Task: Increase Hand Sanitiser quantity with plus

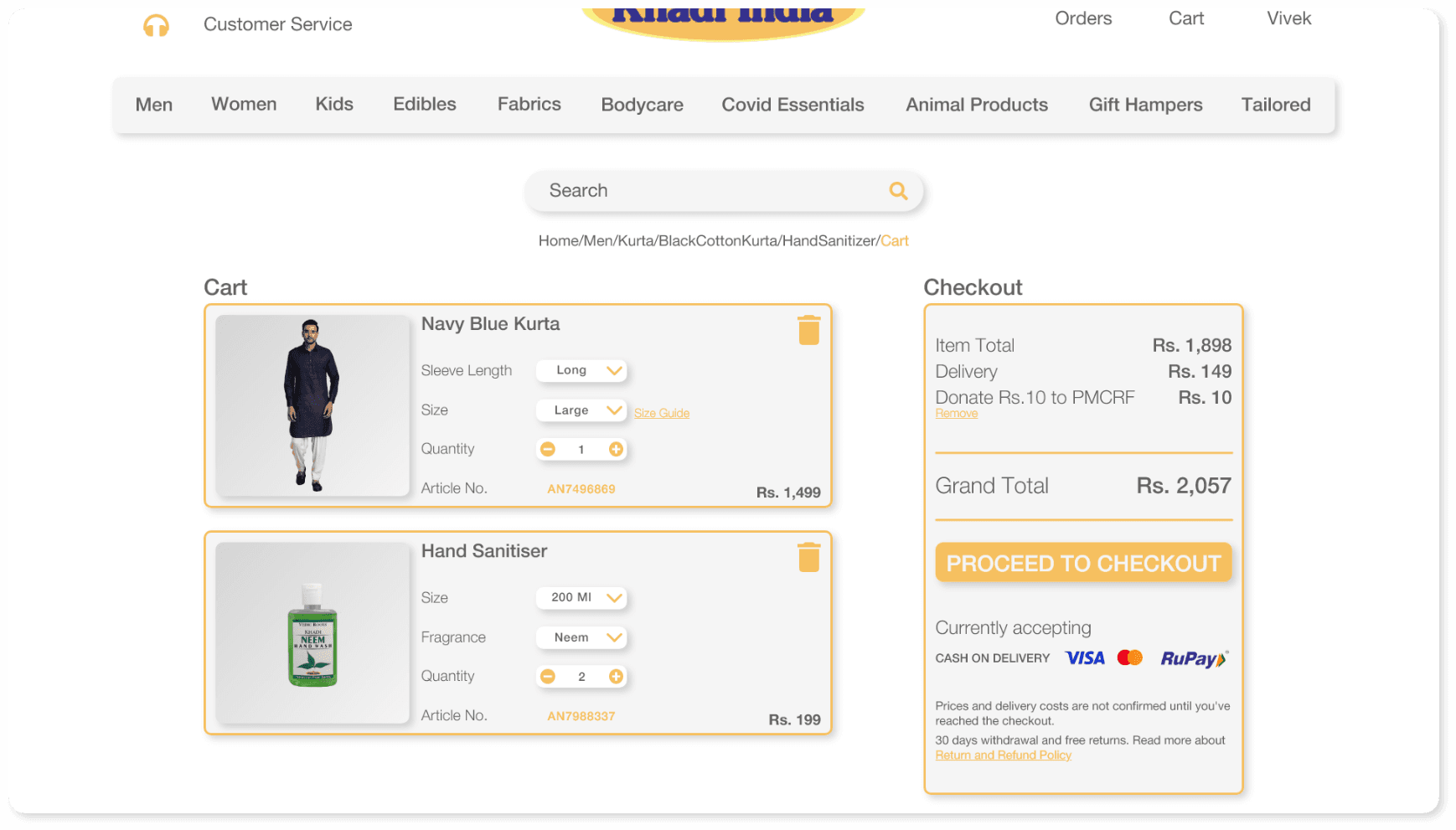Action: point(616,677)
